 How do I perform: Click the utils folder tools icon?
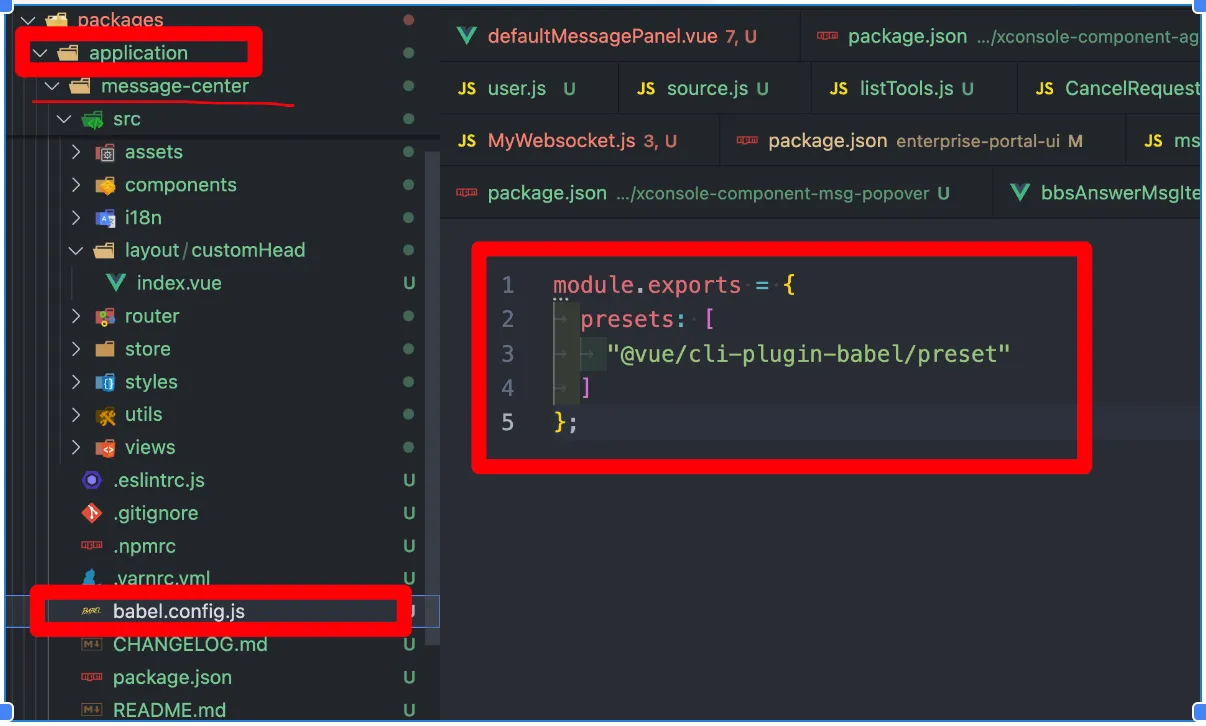click(x=104, y=415)
